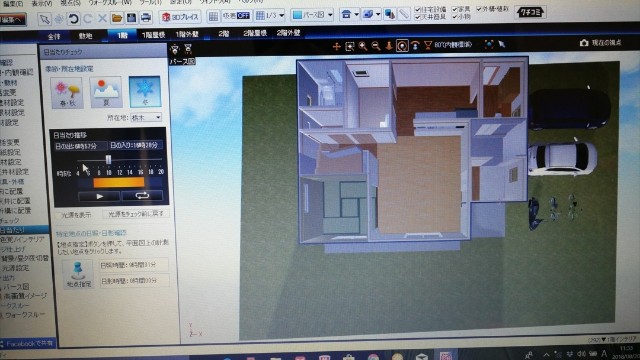Image resolution: width=640 pixels, height=360 pixels.
Task: Click the orange pan cross icon
Action: (x=336, y=47)
